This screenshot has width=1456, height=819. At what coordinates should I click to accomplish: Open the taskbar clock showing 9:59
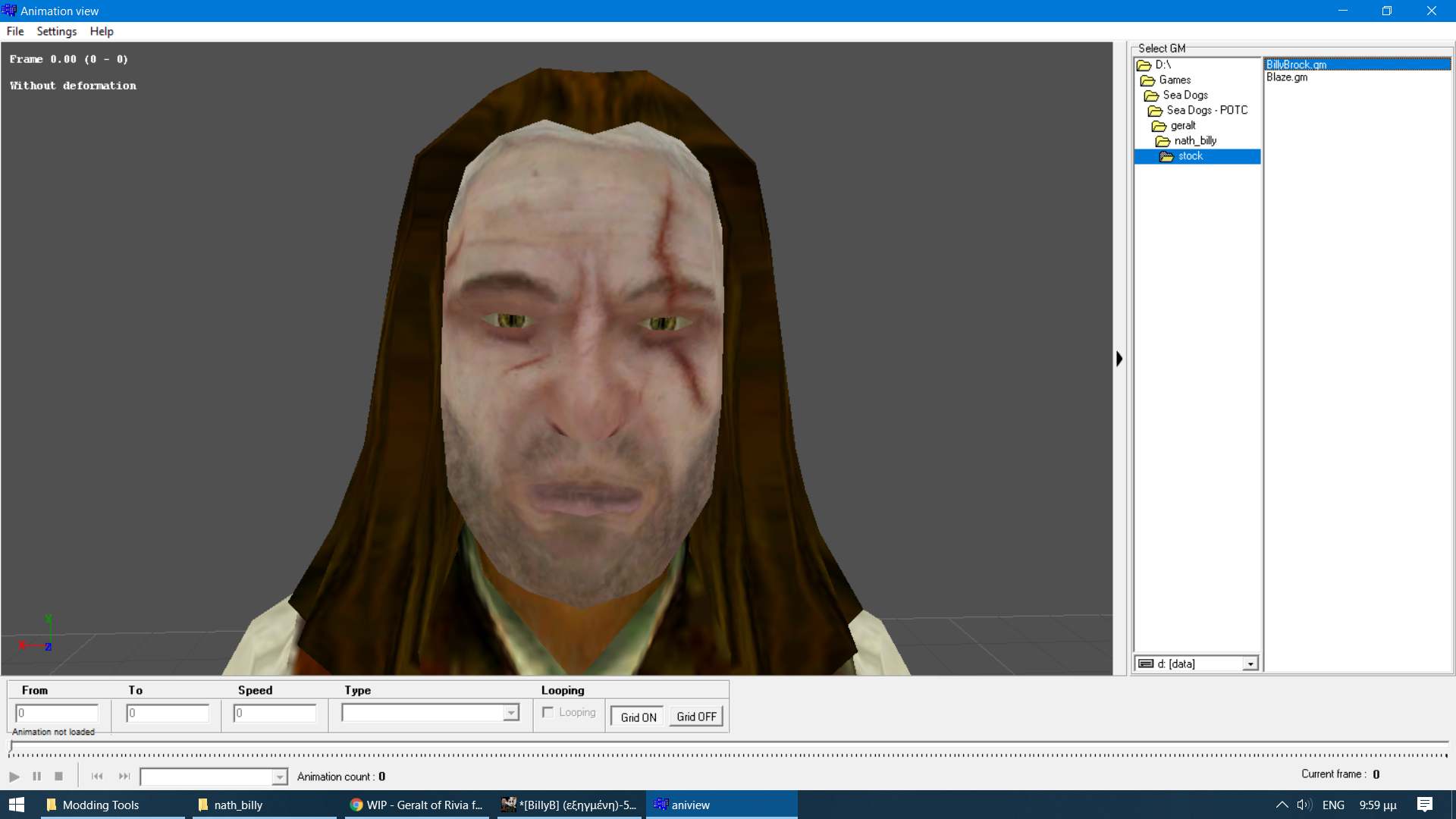1378,805
